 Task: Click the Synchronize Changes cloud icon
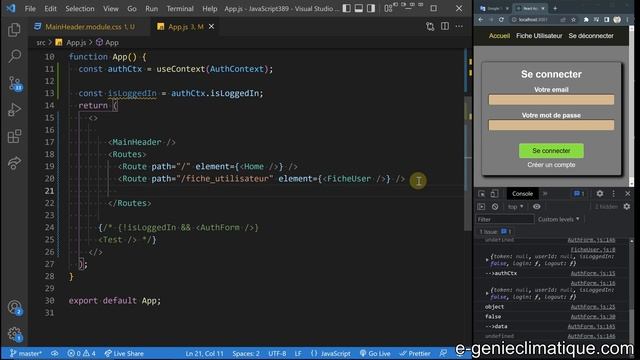[54, 353]
